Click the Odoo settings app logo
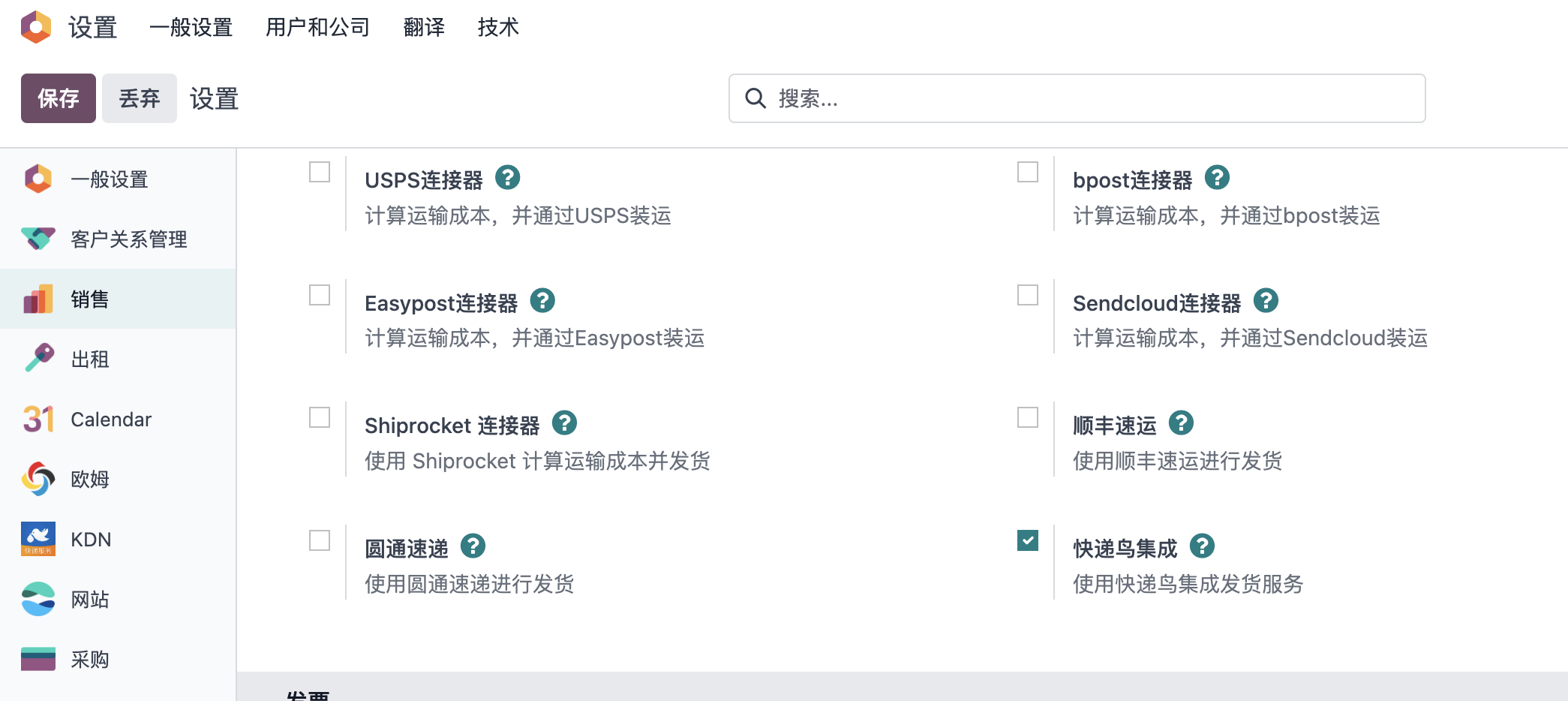 click(x=36, y=27)
